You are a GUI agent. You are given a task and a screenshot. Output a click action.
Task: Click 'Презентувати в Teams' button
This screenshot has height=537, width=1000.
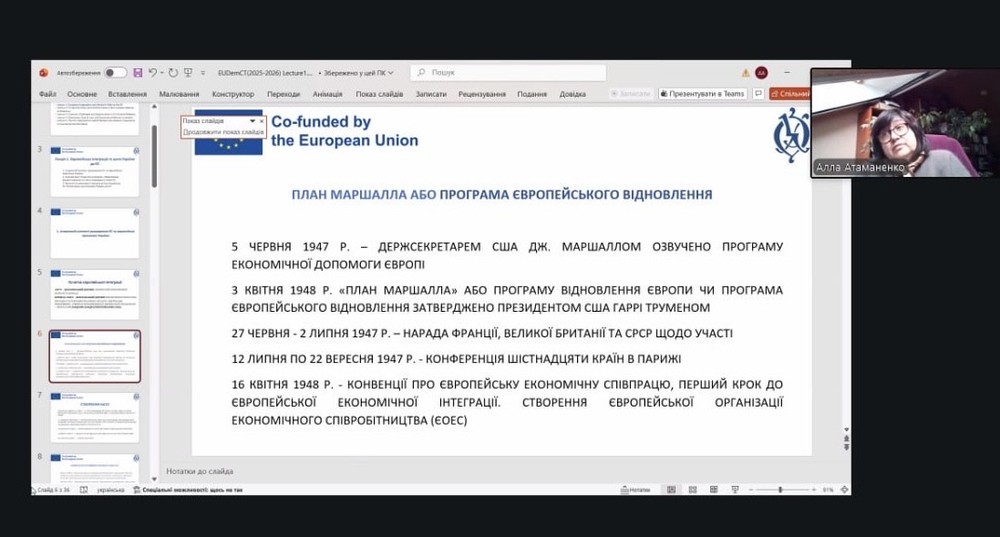pyautogui.click(x=703, y=94)
